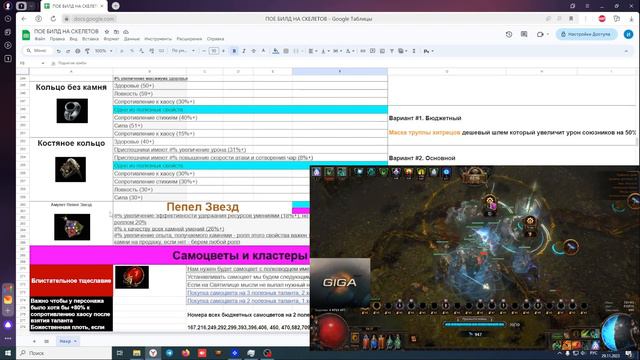The width and height of the screenshot is (640, 360).
Task: Open the Вид menu
Action: coord(73,39)
